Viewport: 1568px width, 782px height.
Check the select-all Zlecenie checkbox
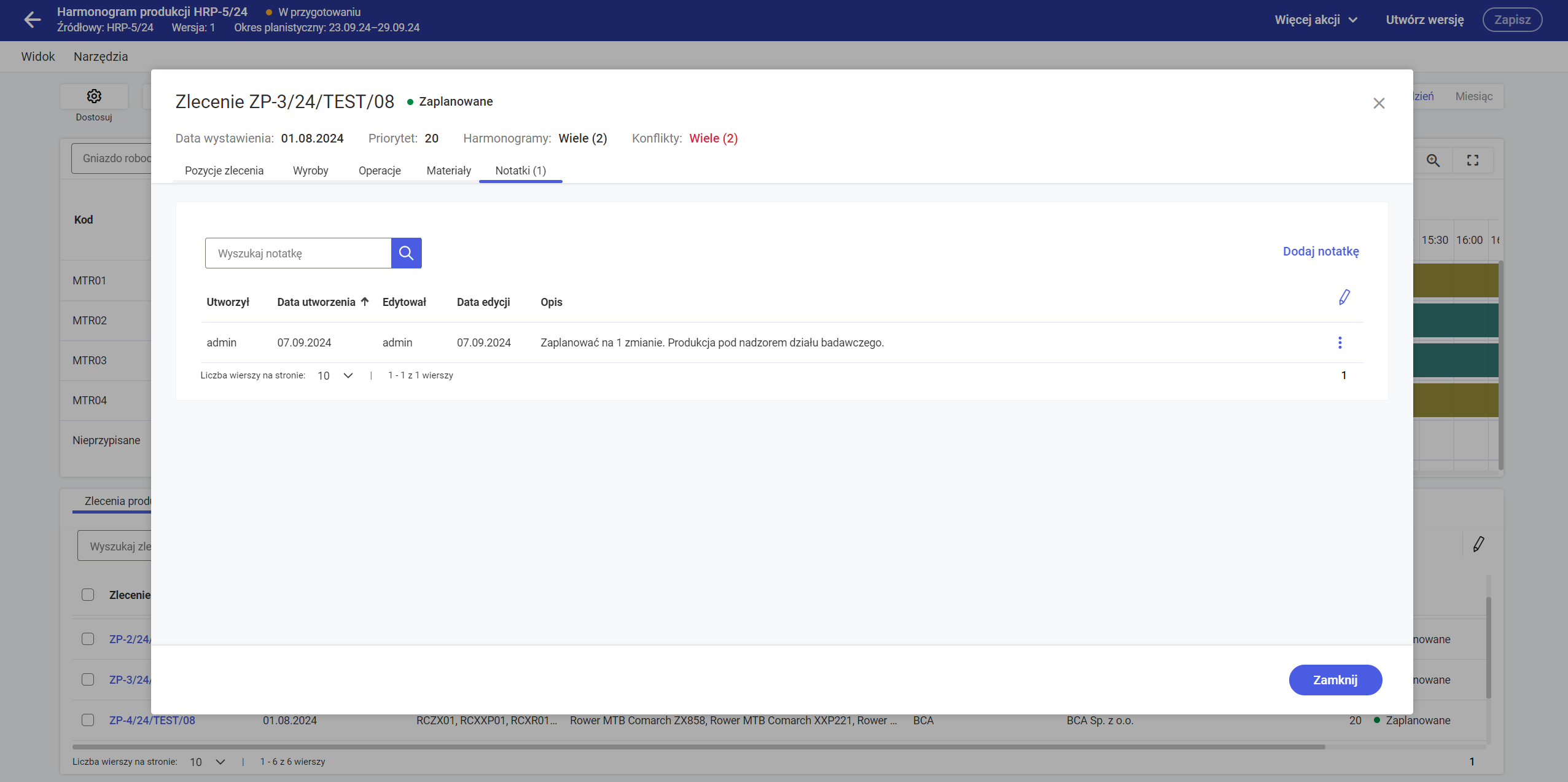click(x=88, y=595)
